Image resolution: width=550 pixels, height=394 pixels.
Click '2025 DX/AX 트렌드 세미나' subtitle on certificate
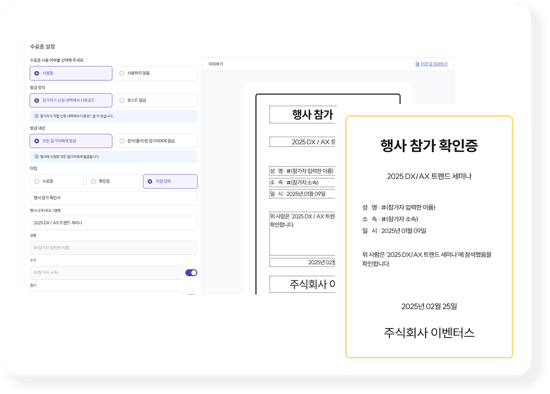(x=429, y=176)
